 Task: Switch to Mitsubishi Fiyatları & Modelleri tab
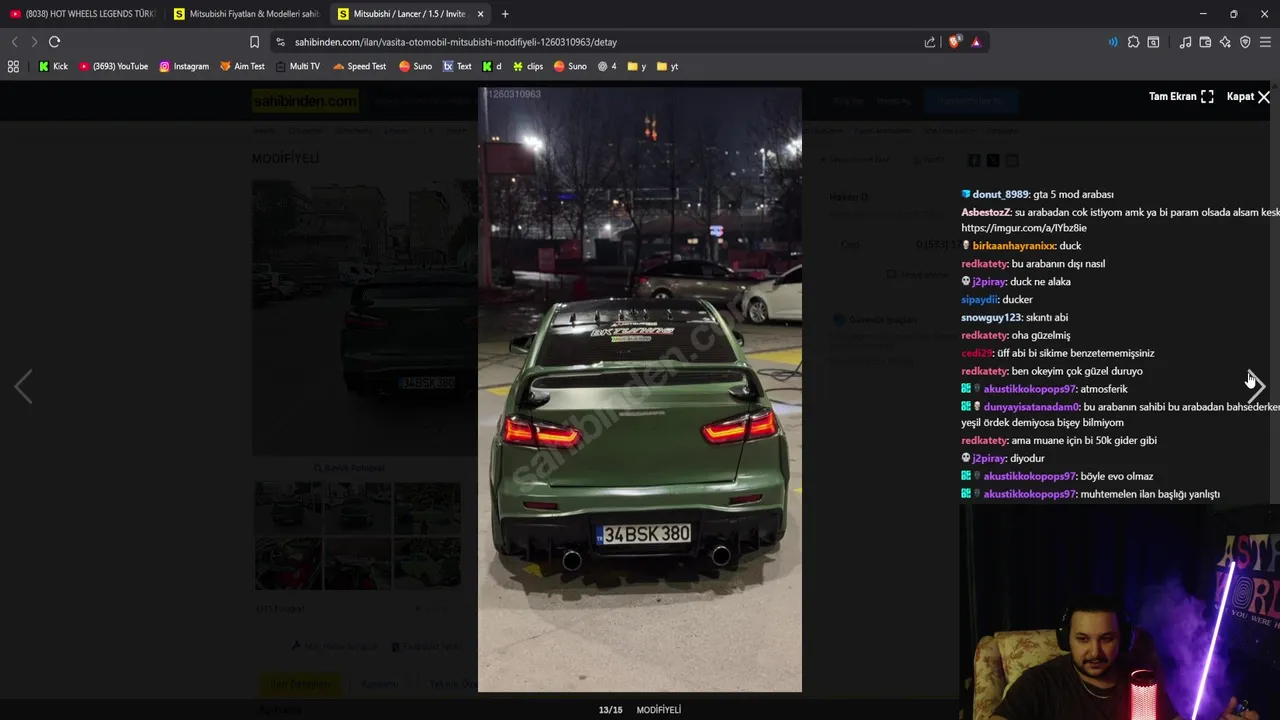click(x=246, y=14)
